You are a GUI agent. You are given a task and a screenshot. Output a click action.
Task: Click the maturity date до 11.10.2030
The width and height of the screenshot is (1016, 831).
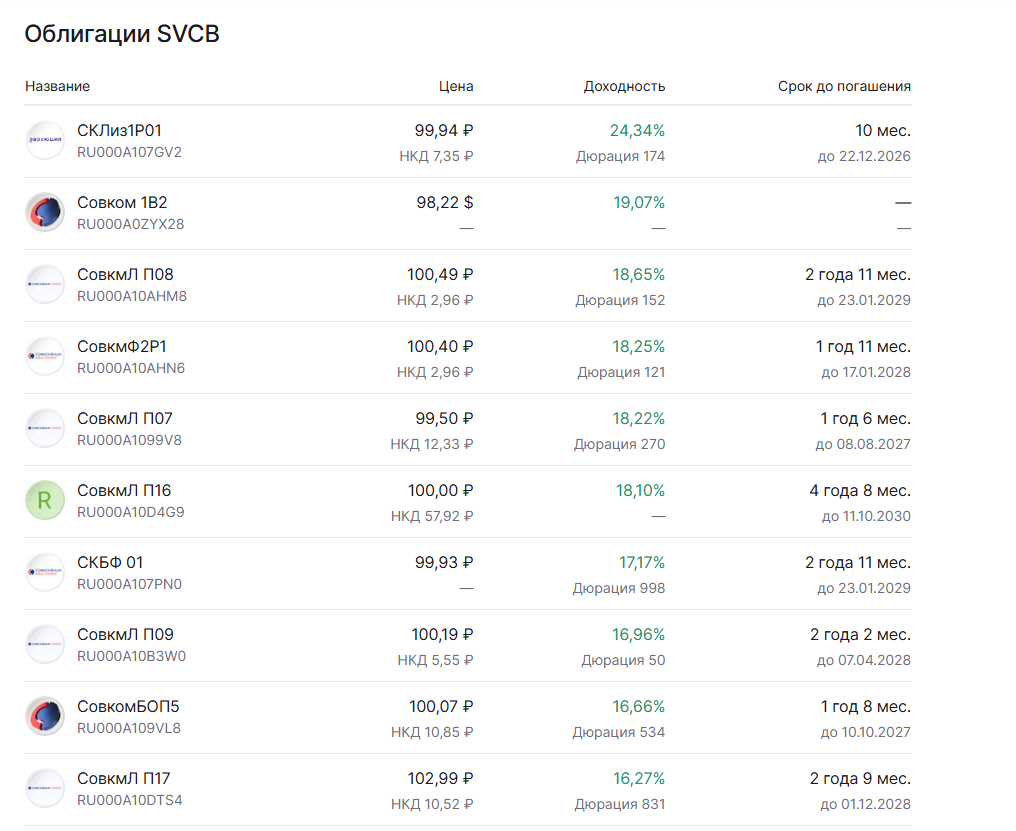(x=866, y=516)
